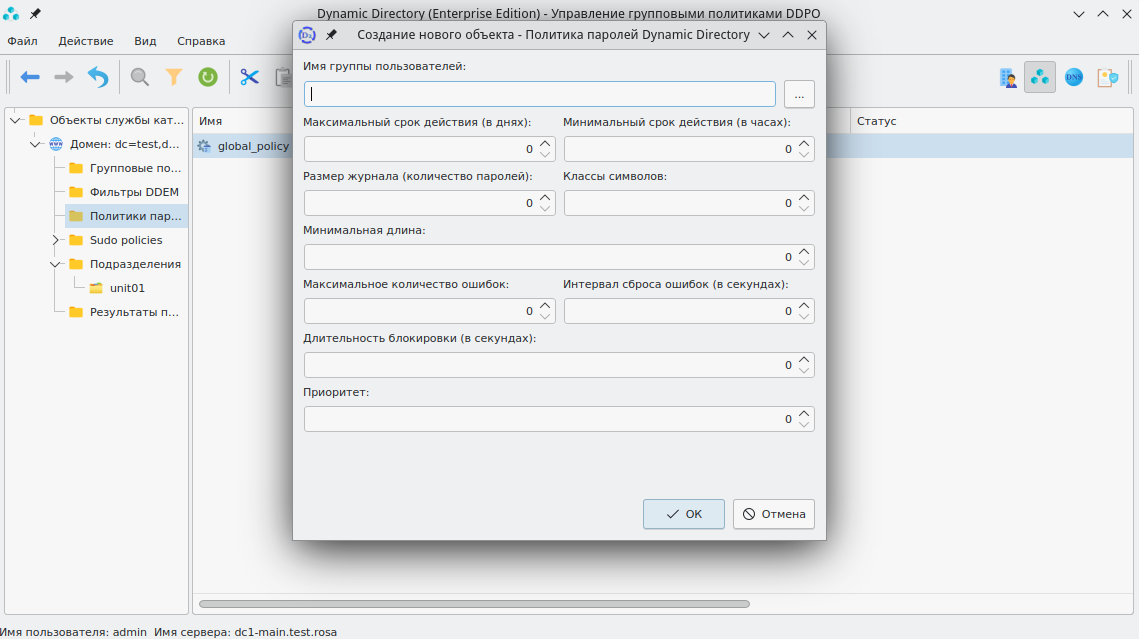
Task: Click the magnifying glass search icon
Action: 140,77
